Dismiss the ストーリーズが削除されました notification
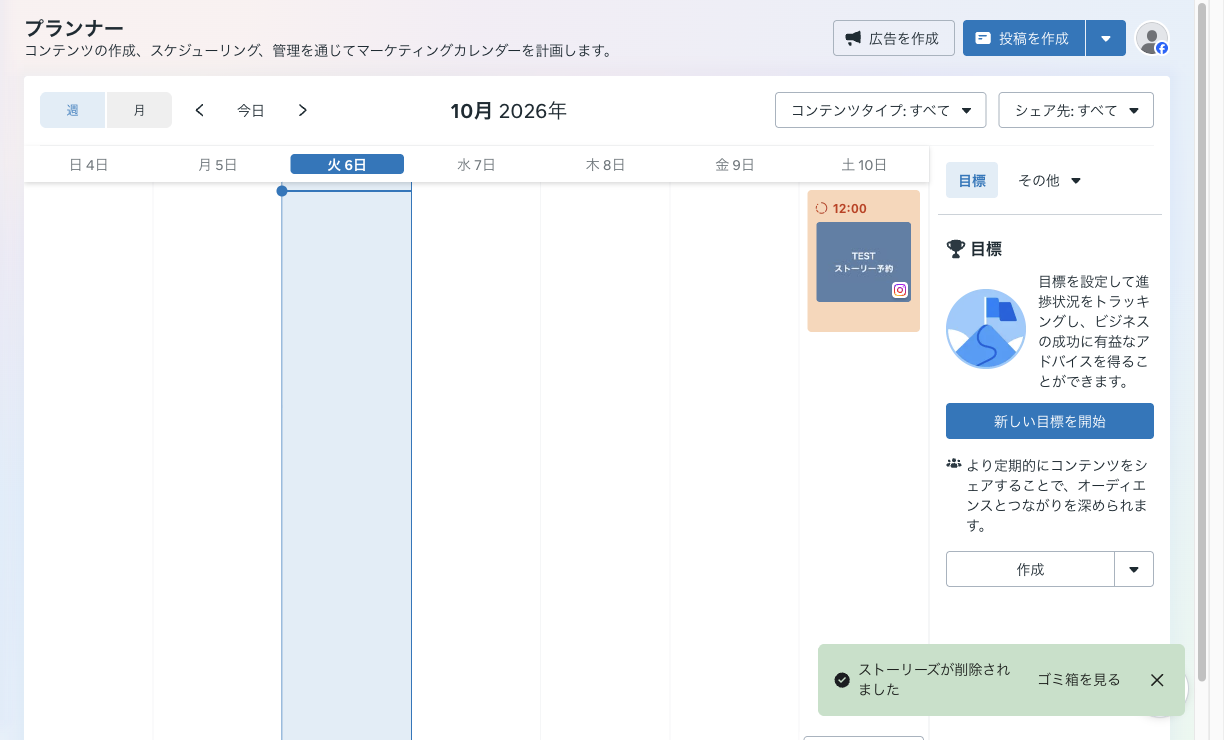This screenshot has width=1224, height=740. tap(1157, 680)
